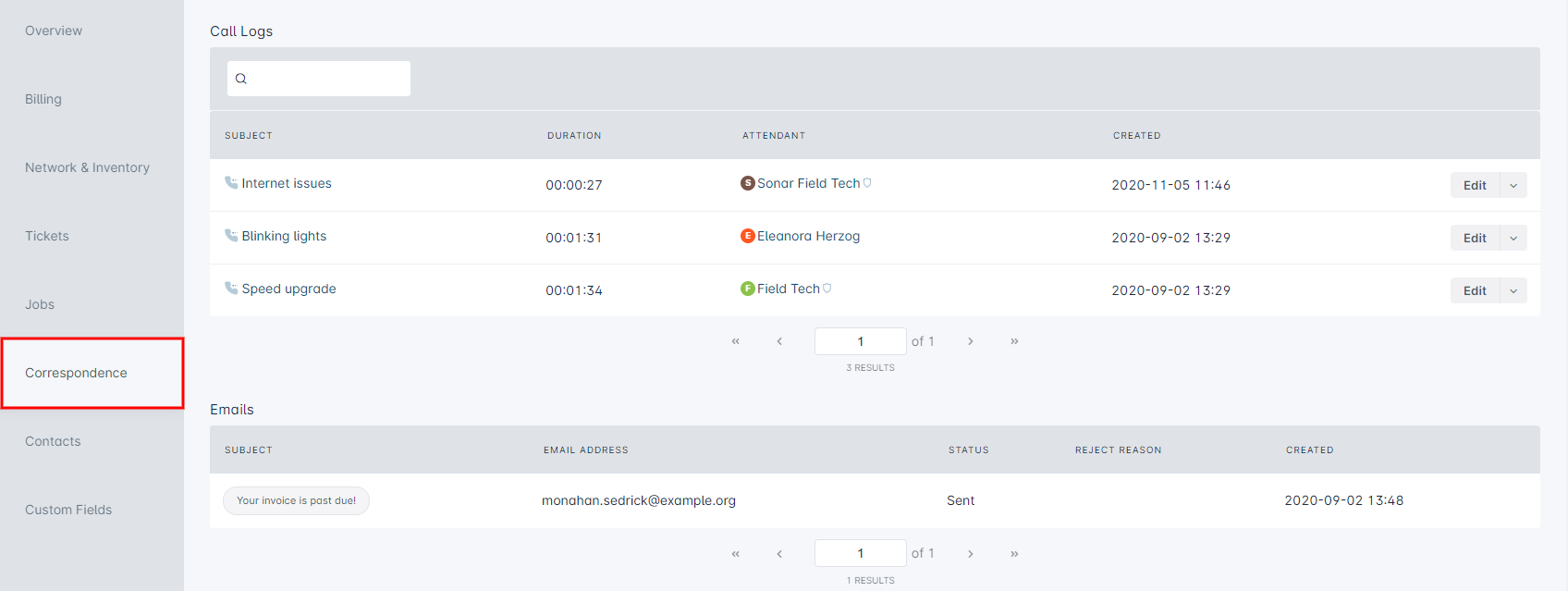This screenshot has width=1568, height=591.
Task: Click the Sonar Field Tech avatar icon
Action: click(748, 183)
